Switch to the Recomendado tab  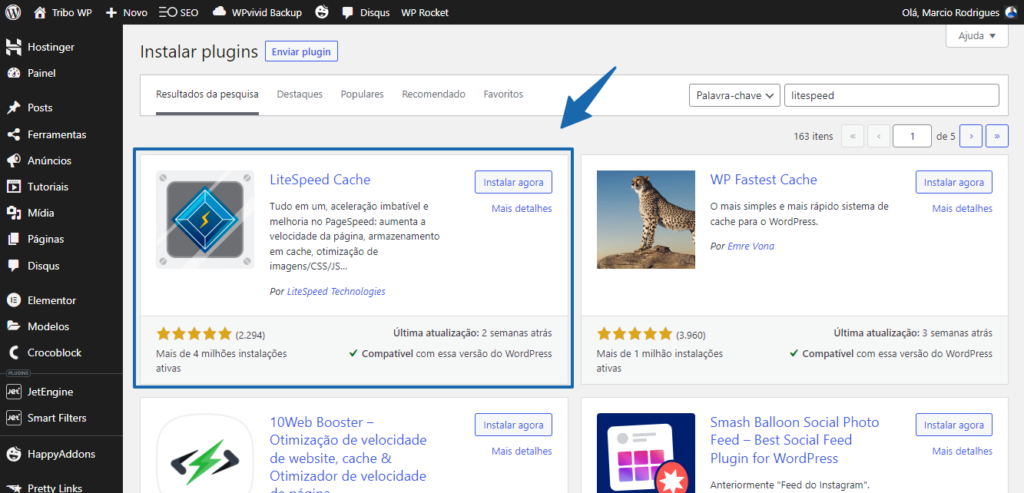pos(434,94)
